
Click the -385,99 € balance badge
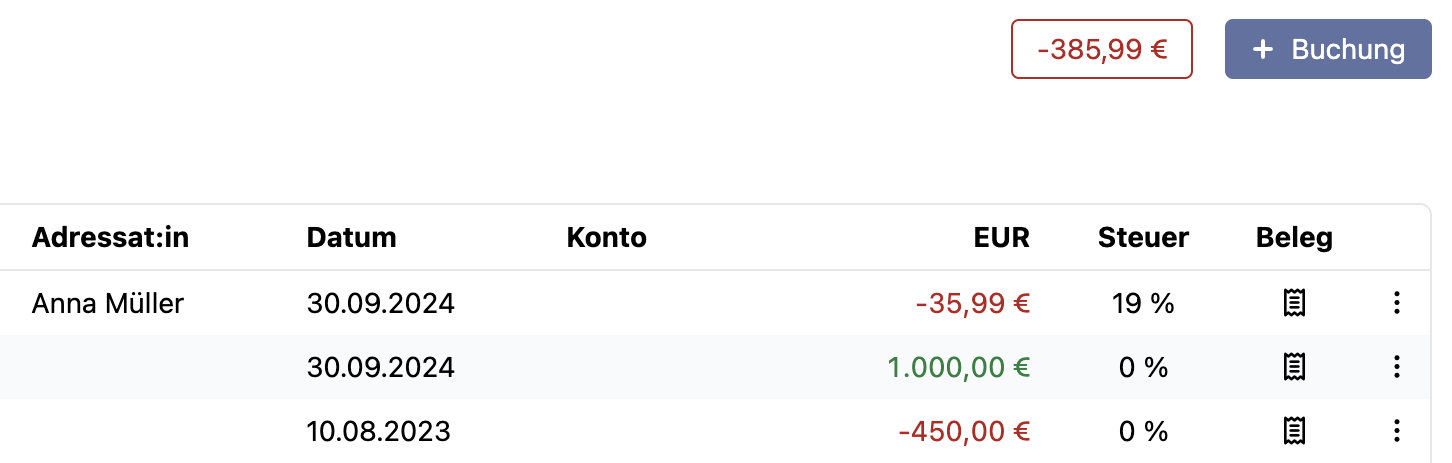tap(1102, 49)
